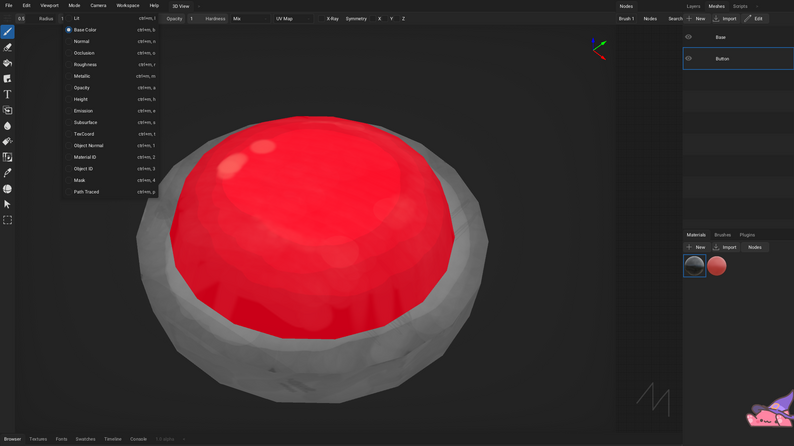The image size is (794, 446).
Task: Switch to the Plugins tab
Action: 747,235
